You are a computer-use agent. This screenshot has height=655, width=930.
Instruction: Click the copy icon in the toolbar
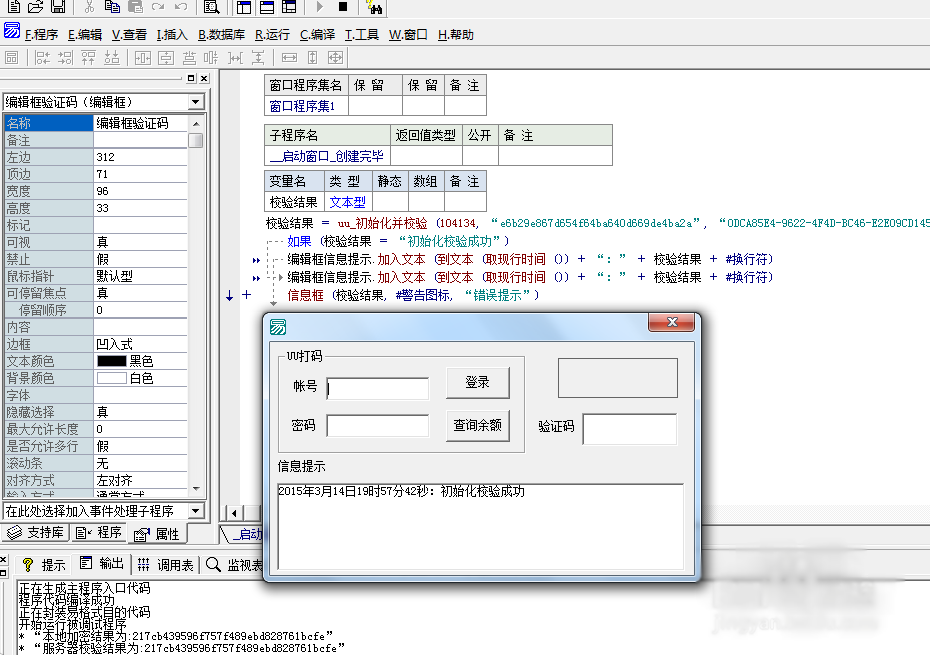pyautogui.click(x=112, y=7)
